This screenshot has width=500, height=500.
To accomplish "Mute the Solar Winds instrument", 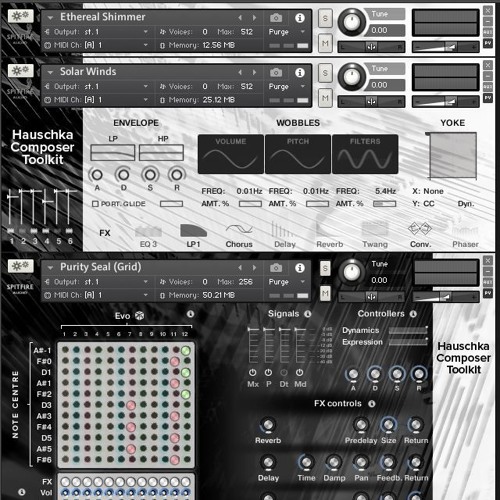I will (x=325, y=98).
